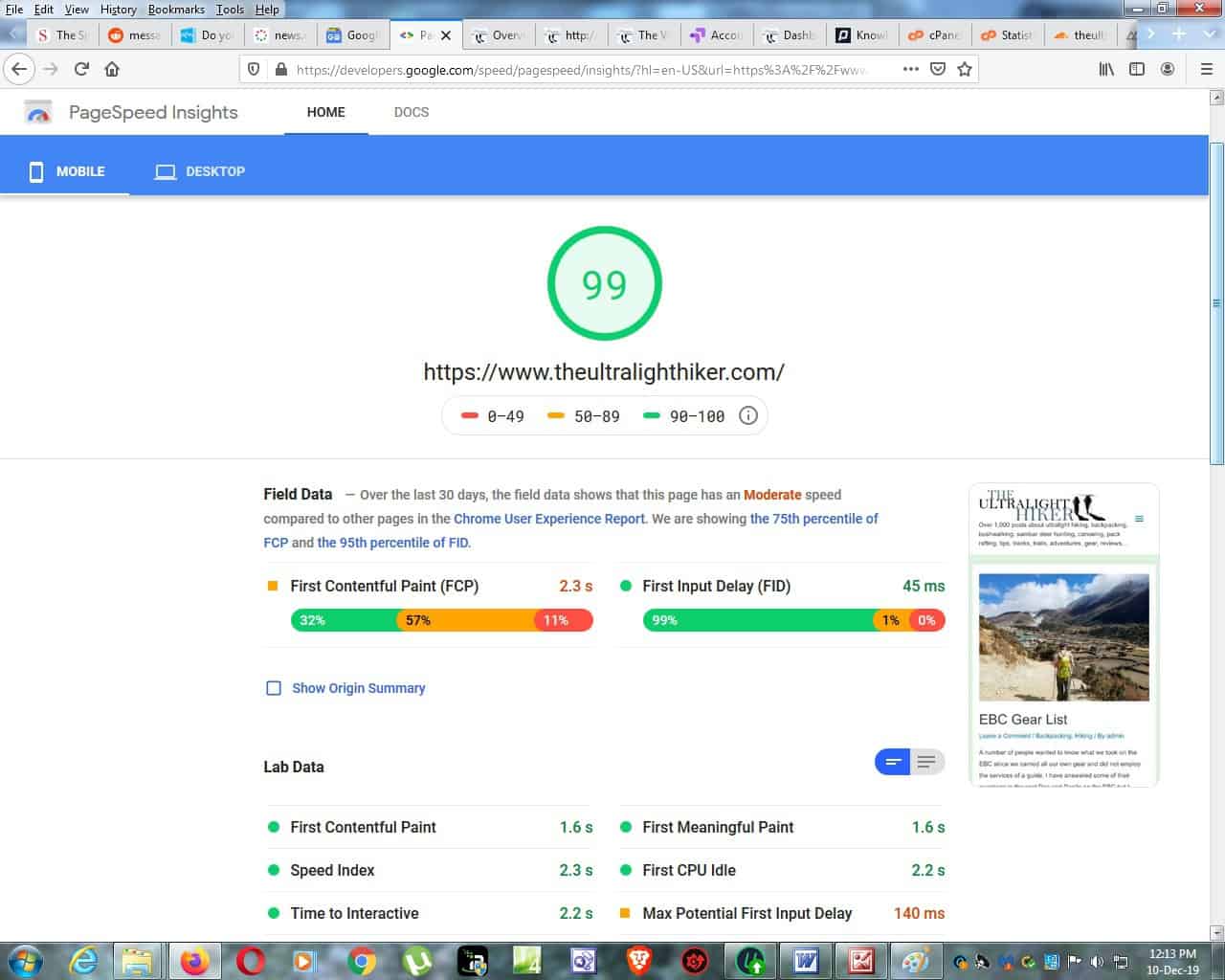The width and height of the screenshot is (1225, 980).
Task: Switch to the Desktop results tab
Action: (x=200, y=171)
